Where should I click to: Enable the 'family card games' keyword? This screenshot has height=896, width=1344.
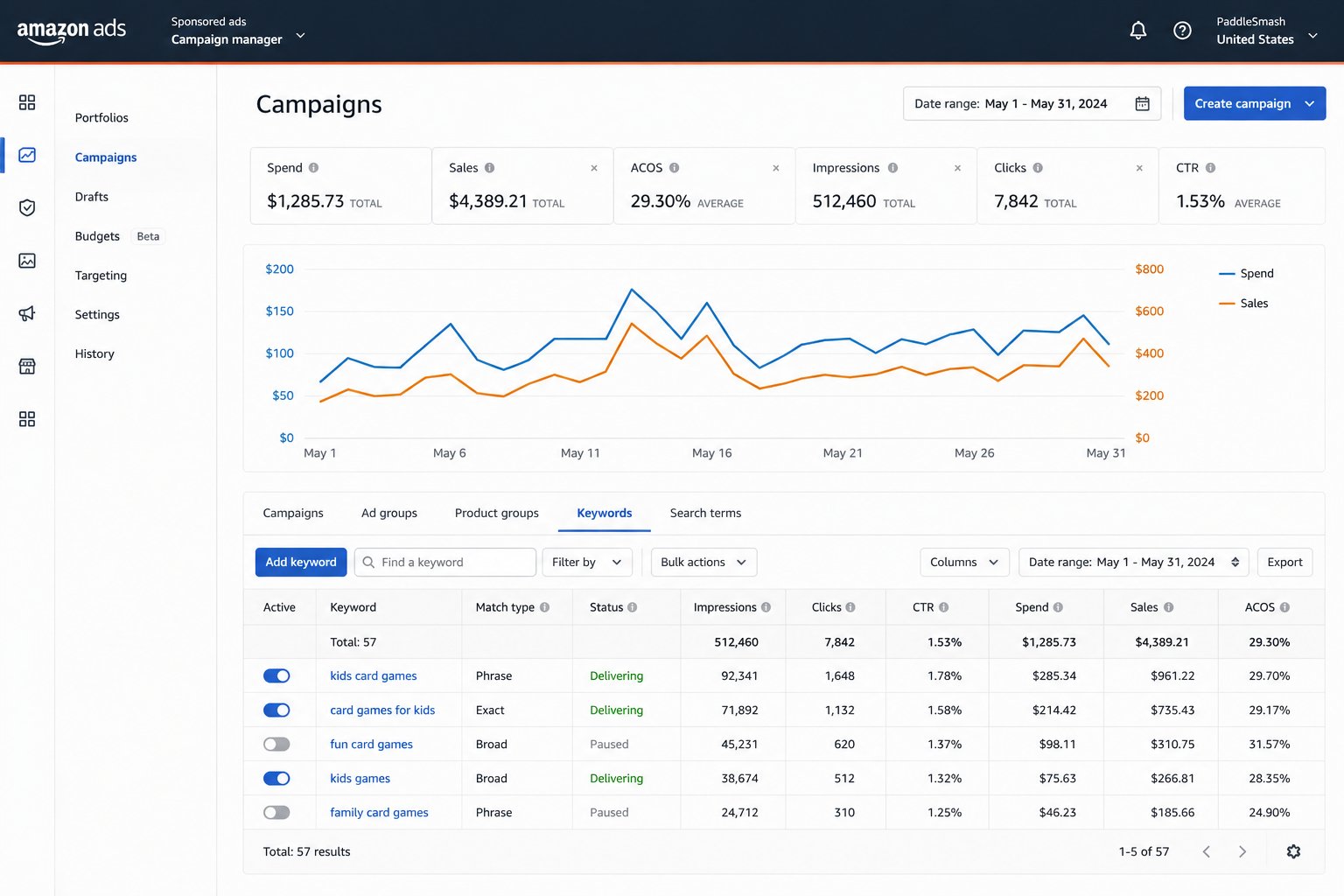276,812
